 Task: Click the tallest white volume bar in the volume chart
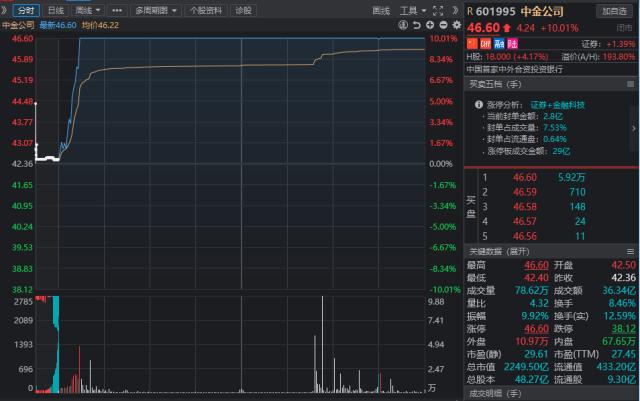pyautogui.click(x=322, y=344)
